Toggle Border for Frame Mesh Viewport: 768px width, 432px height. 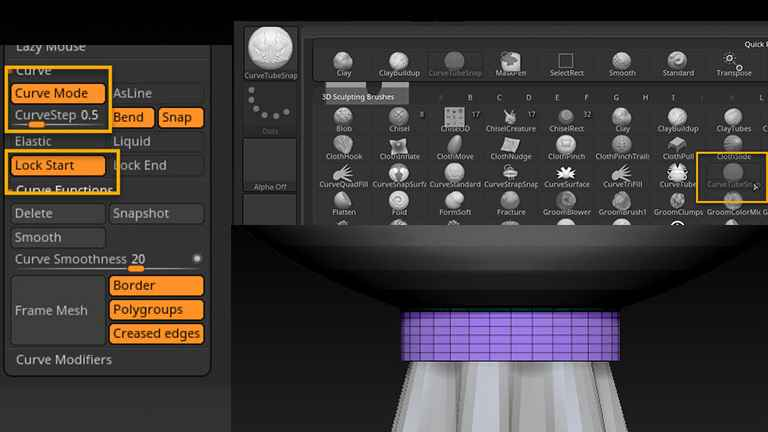(x=156, y=286)
